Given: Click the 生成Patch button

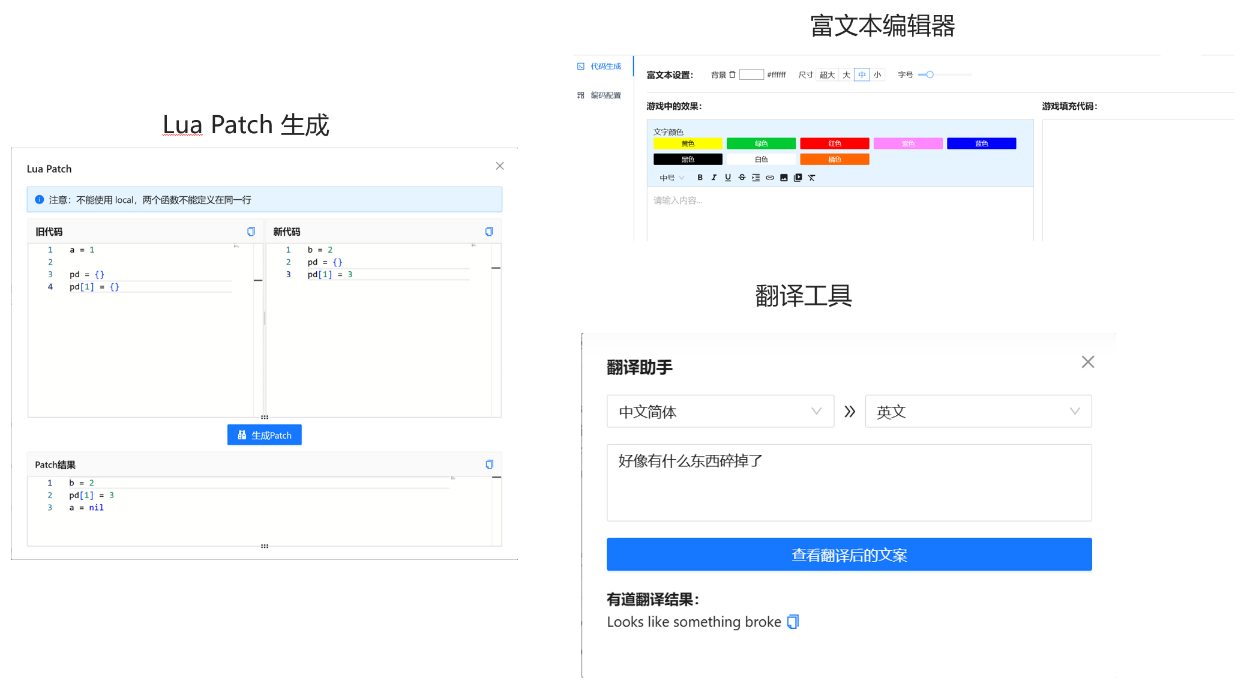Looking at the screenshot, I should [264, 435].
